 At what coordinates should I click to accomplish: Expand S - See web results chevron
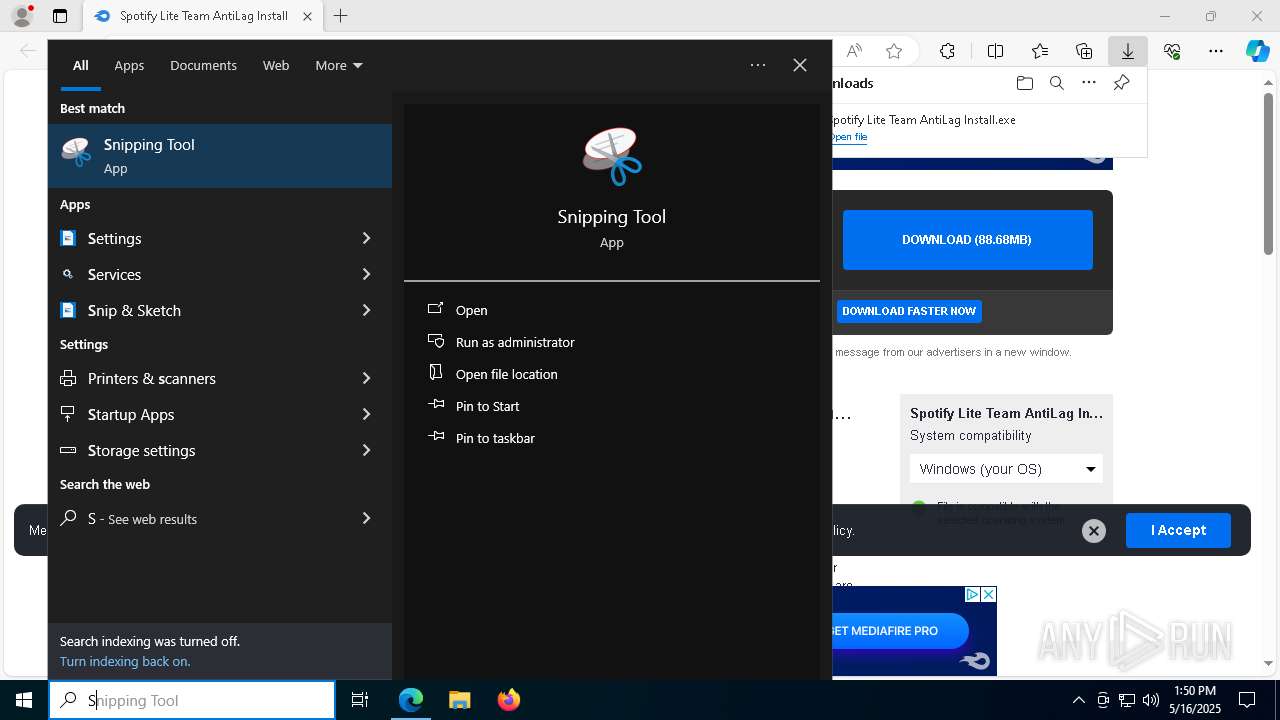click(x=366, y=518)
